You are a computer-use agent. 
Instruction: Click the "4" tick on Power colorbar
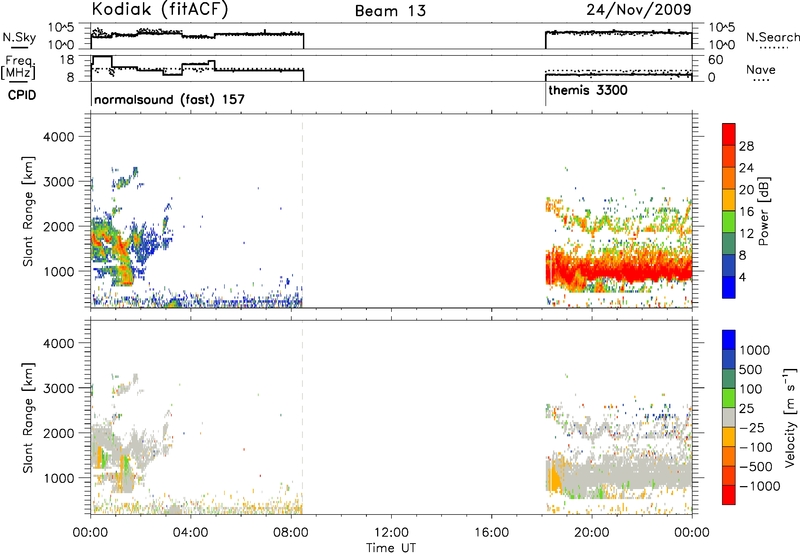pyautogui.click(x=742, y=277)
